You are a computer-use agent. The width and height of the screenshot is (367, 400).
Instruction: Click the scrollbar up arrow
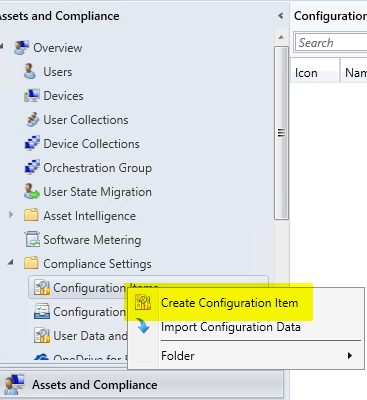(281, 37)
